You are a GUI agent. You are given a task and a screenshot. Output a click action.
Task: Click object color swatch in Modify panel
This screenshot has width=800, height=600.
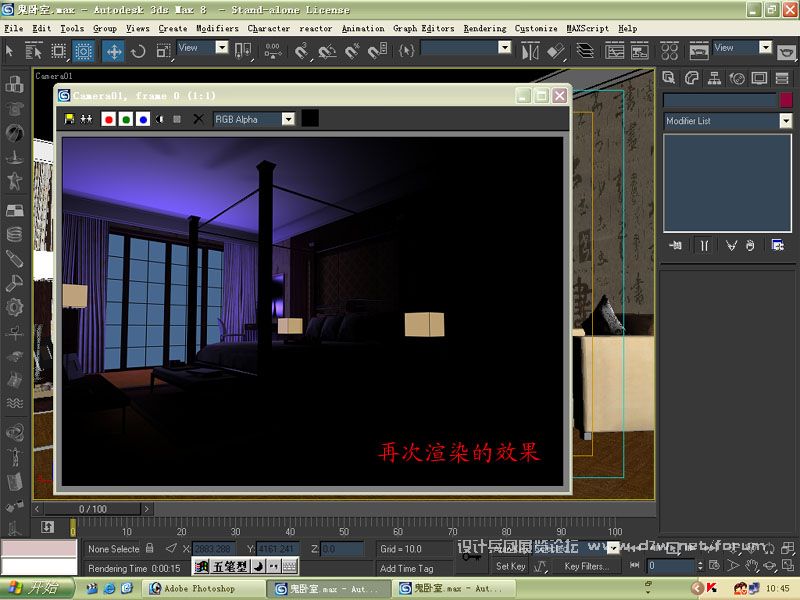point(786,100)
